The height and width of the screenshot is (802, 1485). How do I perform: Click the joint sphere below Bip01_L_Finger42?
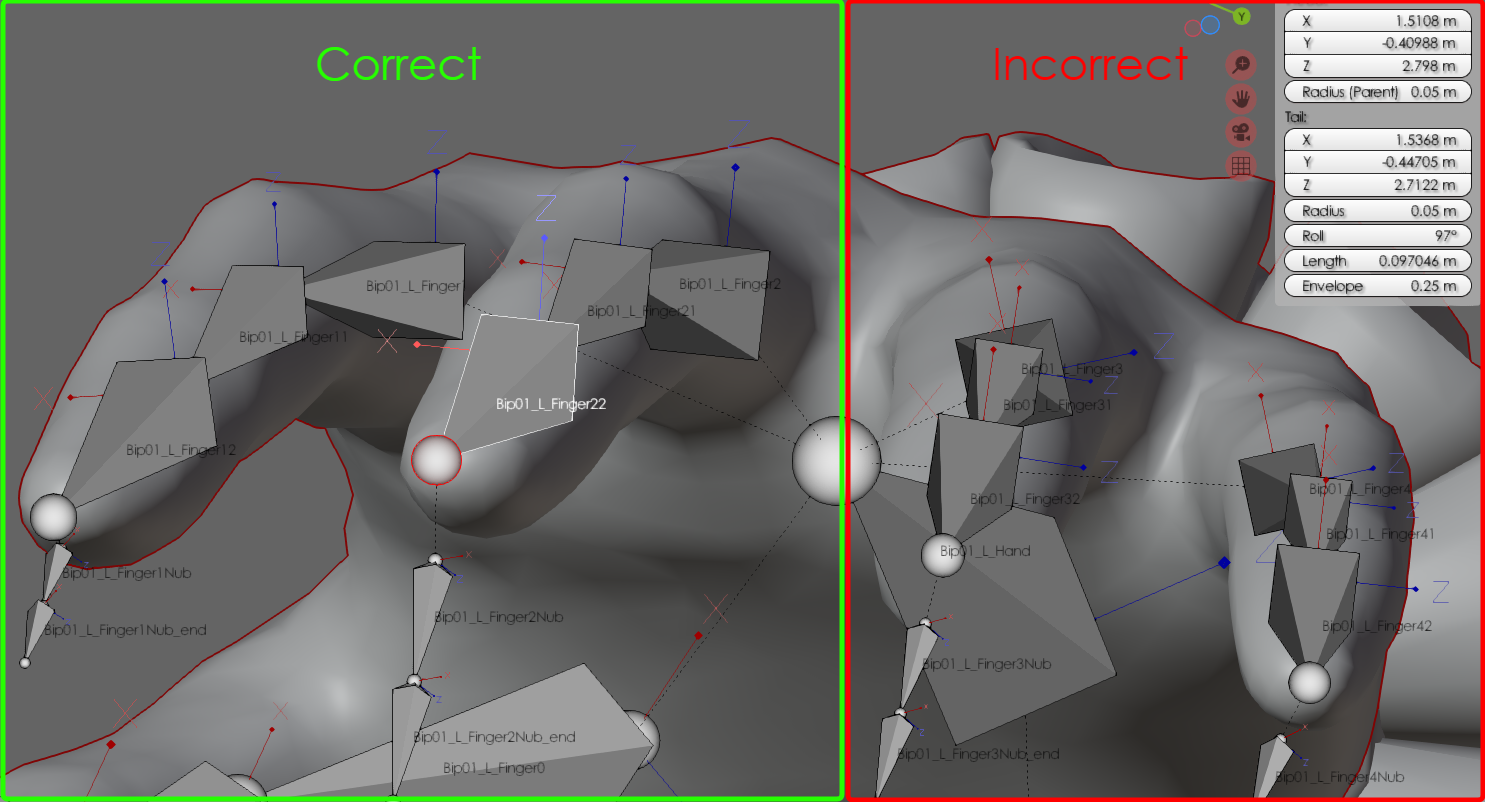click(1309, 684)
